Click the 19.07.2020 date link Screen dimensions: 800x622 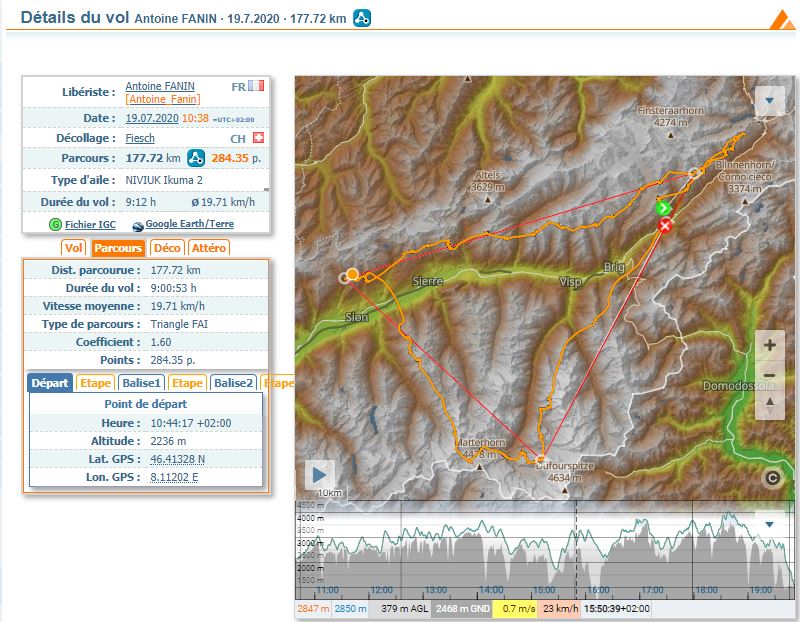click(x=151, y=118)
